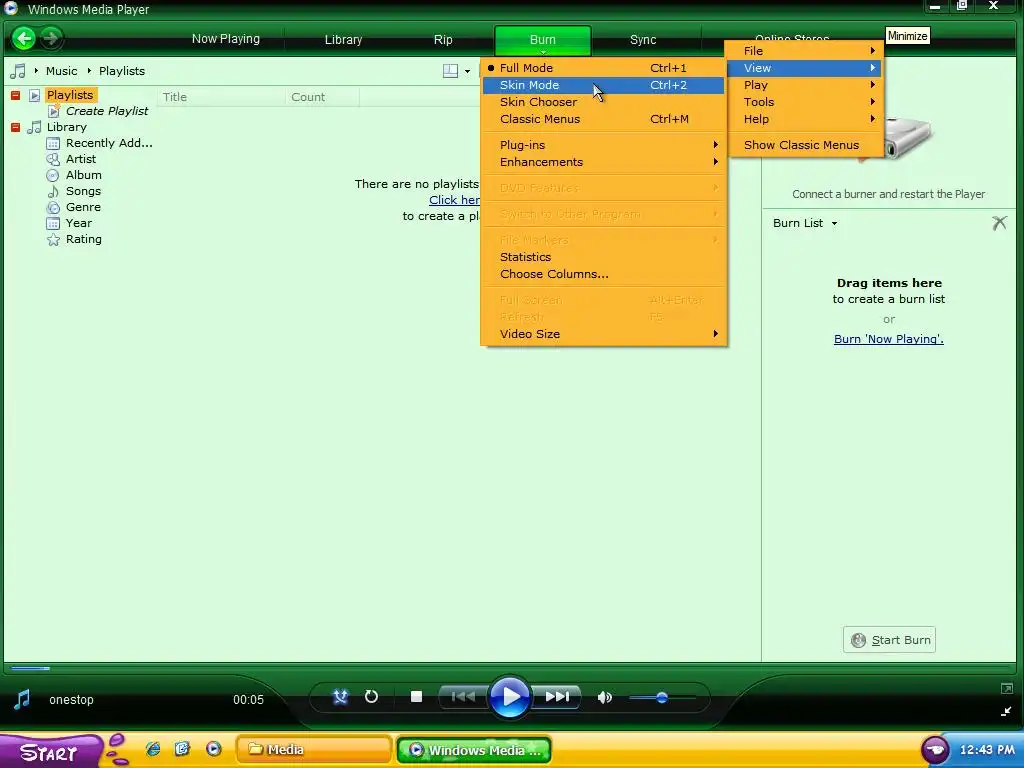Screen dimensions: 1024x768
Task: Launch Media Player from quick launch icon
Action: 214,749
